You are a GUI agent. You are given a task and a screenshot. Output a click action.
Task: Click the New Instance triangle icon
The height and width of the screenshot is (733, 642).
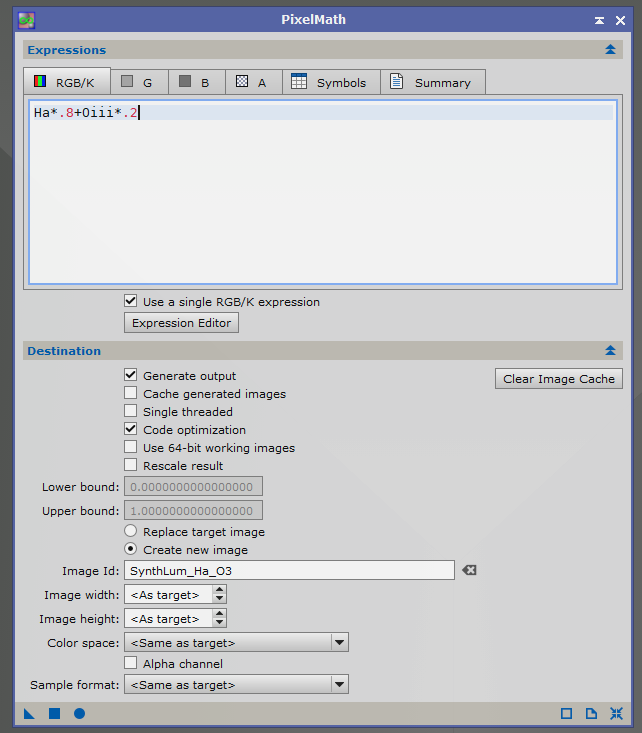pos(29,713)
